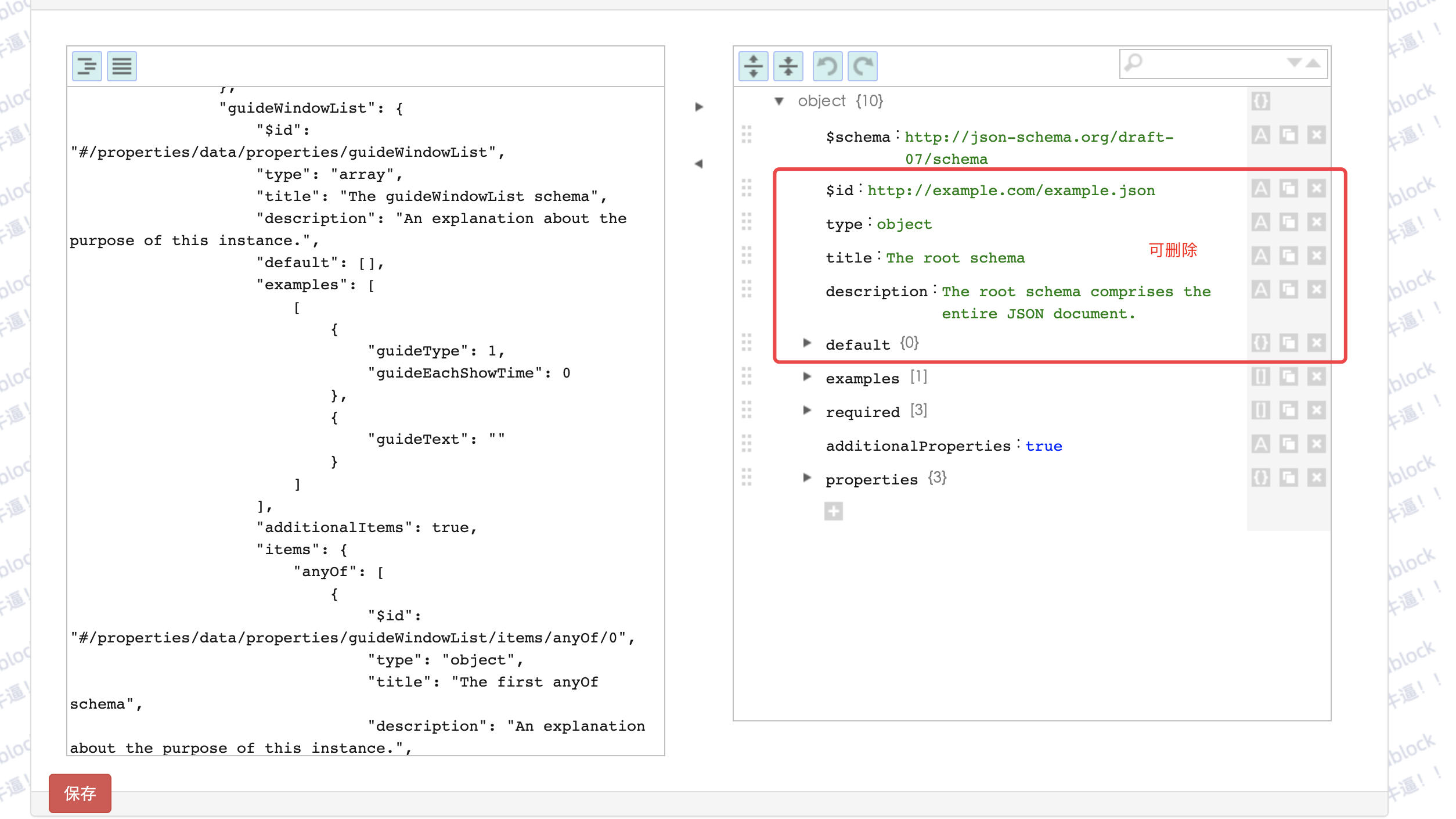This screenshot has height=819, width=1456.
Task: Click the expand all fields icon
Action: pos(753,66)
